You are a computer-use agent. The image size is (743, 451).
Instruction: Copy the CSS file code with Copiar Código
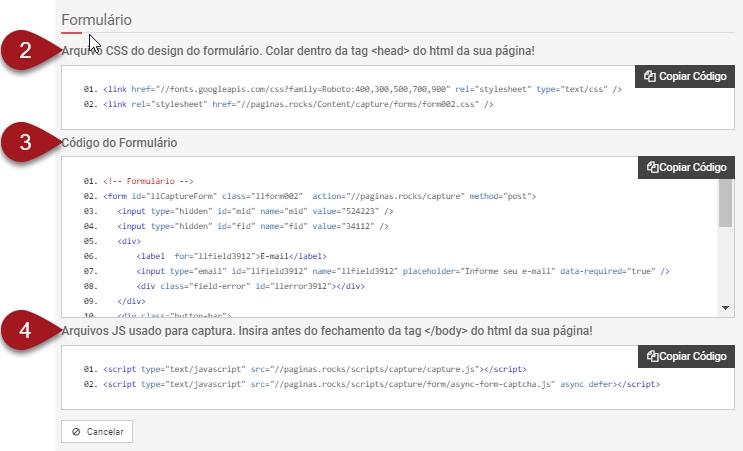tap(685, 76)
